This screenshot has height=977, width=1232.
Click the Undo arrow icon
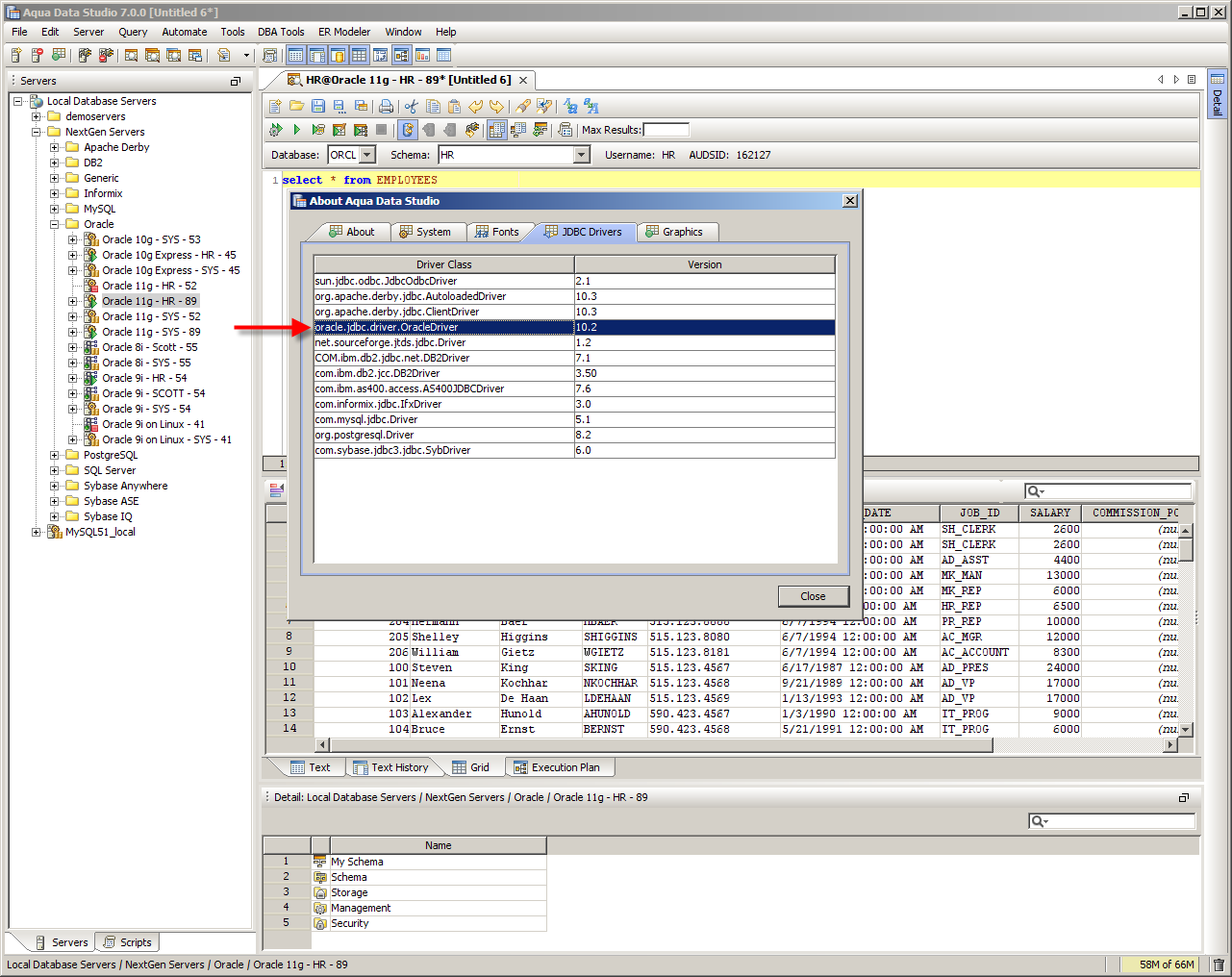475,107
